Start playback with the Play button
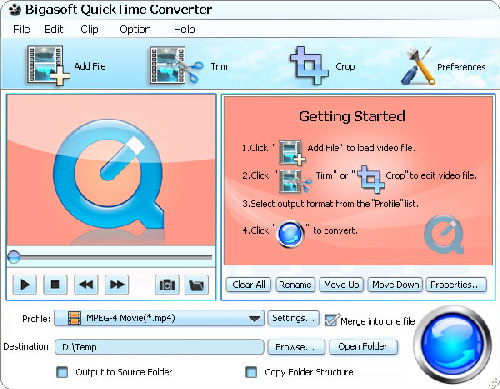Viewport: 500px width, 389px height. tap(25, 285)
